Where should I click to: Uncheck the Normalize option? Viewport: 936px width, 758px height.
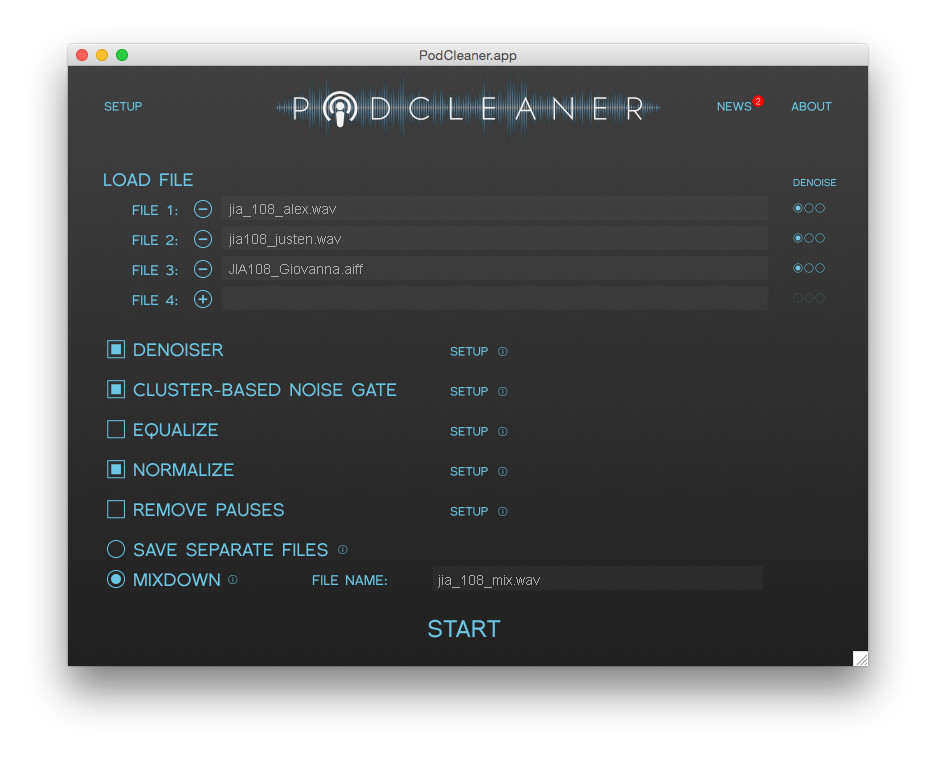116,469
